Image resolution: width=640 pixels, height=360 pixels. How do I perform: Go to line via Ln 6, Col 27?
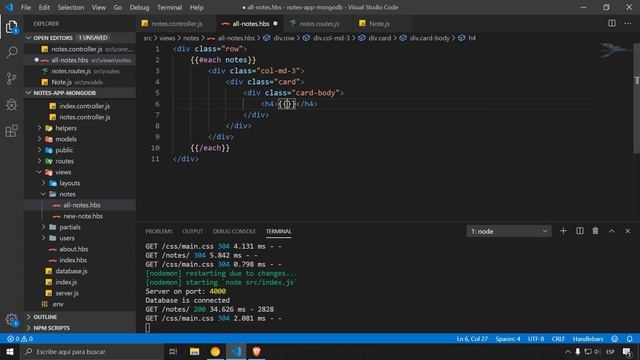(472, 339)
